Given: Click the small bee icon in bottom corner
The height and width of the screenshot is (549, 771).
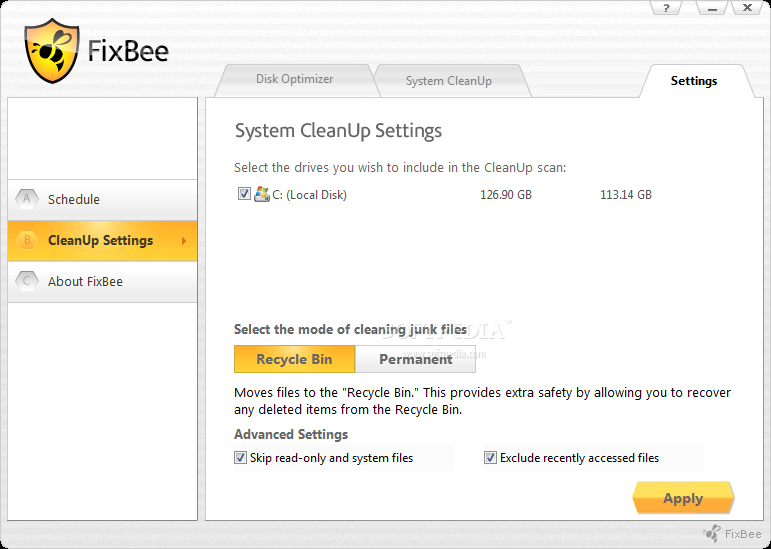Looking at the screenshot, I should point(712,533).
